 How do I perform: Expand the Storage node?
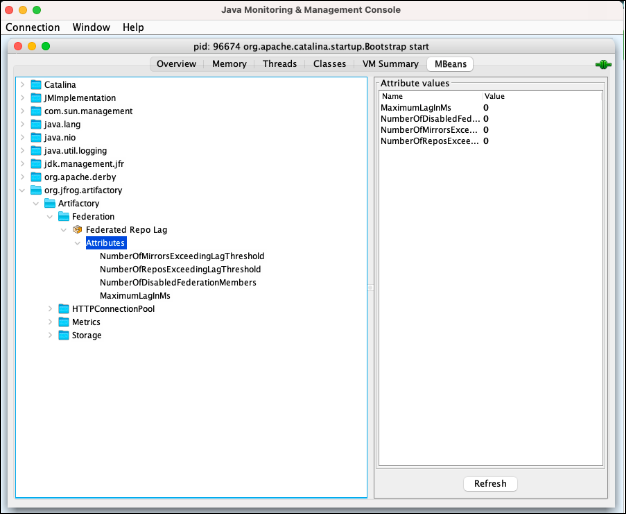50,335
